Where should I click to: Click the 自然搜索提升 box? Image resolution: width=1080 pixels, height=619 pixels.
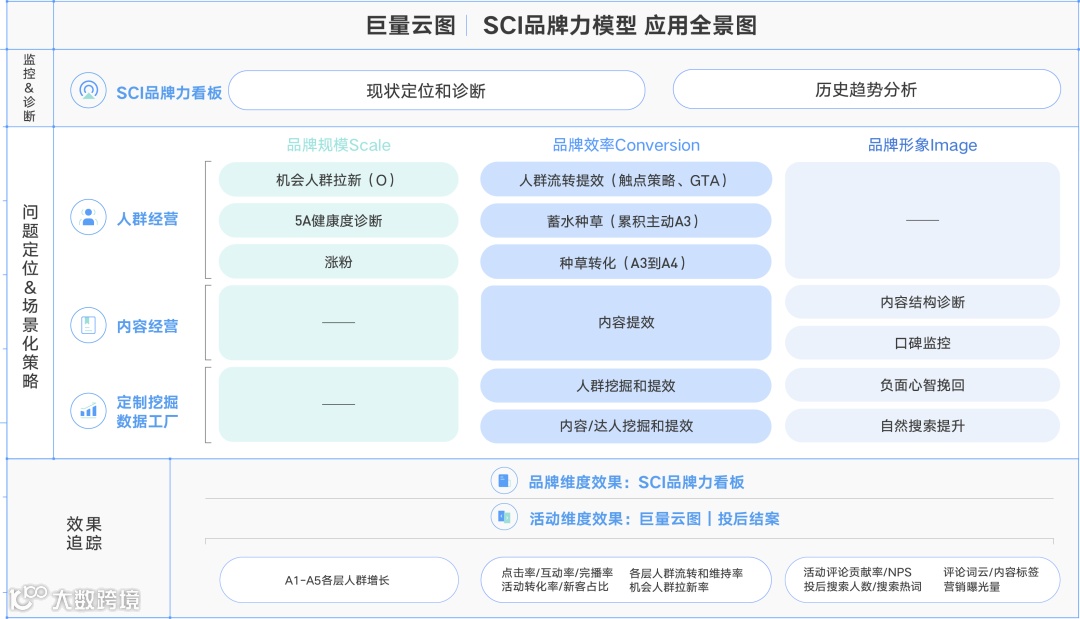[922, 426]
